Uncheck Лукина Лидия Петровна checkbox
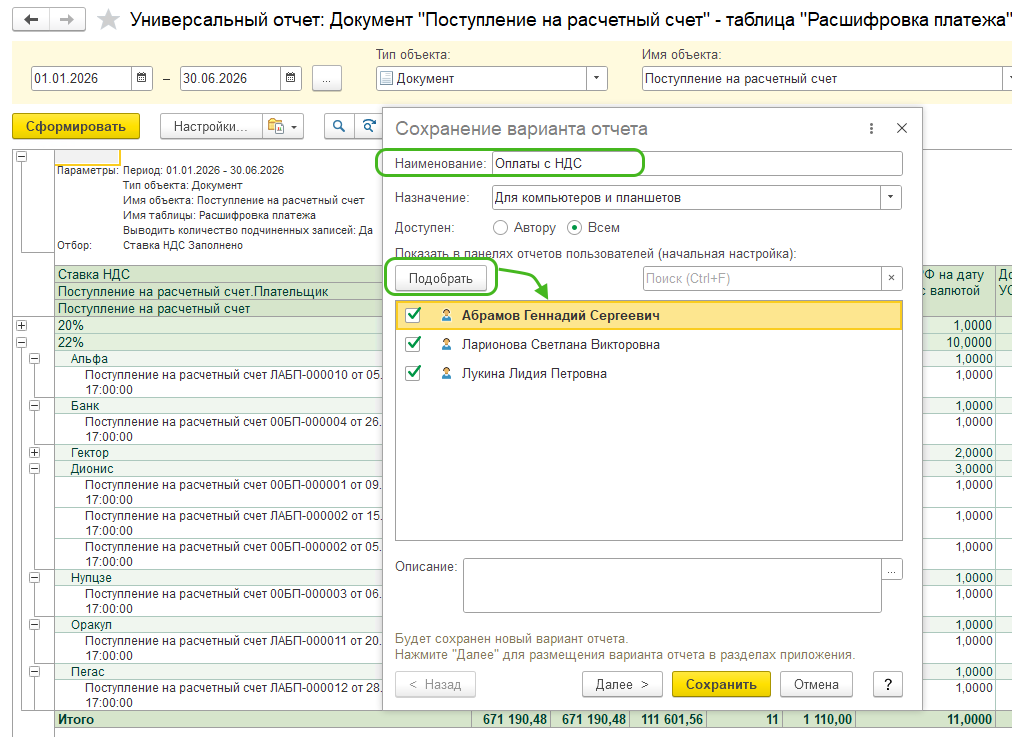This screenshot has width=1012, height=737. click(x=413, y=373)
